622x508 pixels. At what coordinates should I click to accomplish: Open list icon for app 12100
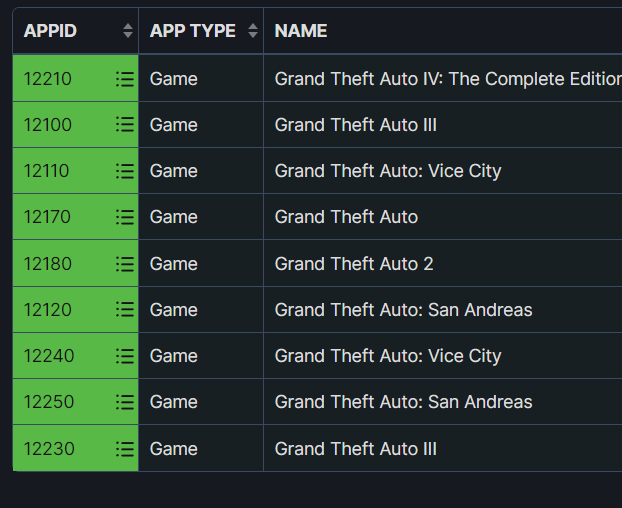[x=125, y=125]
